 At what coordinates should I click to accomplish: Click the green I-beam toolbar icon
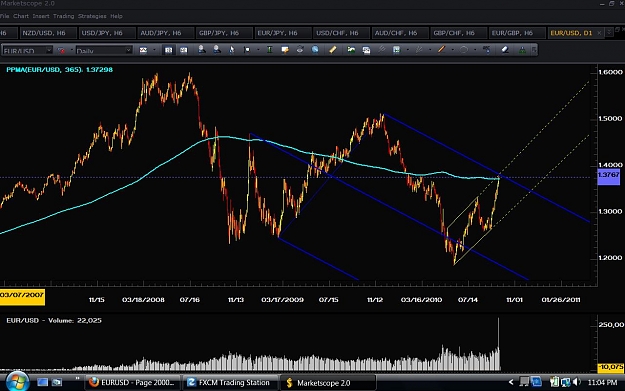click(x=269, y=50)
